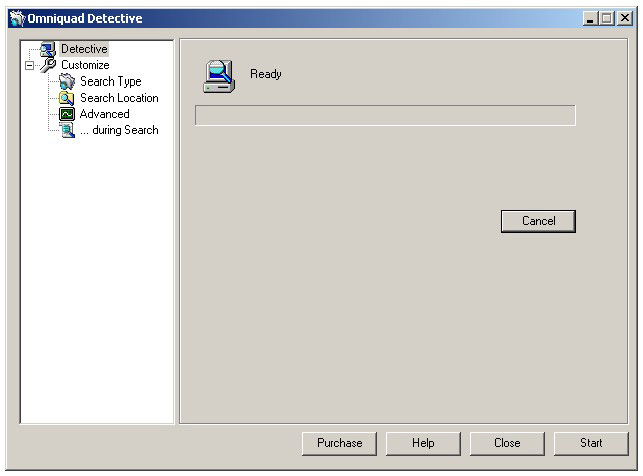643x476 pixels.
Task: Click the Customize magnifier icon
Action: coord(48,65)
